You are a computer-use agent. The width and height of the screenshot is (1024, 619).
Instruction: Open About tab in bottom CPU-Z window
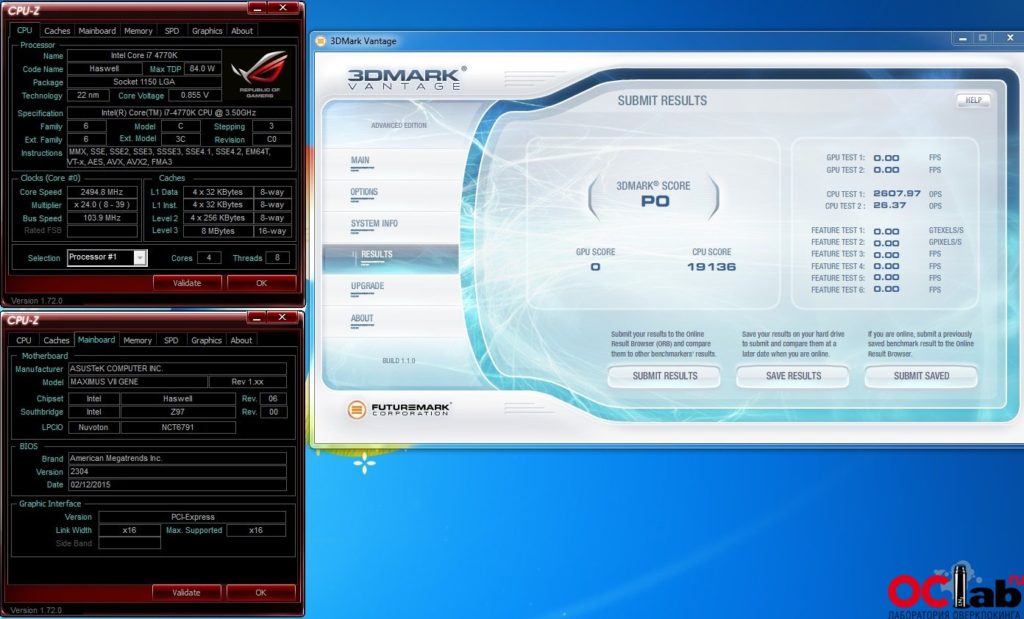point(241,340)
